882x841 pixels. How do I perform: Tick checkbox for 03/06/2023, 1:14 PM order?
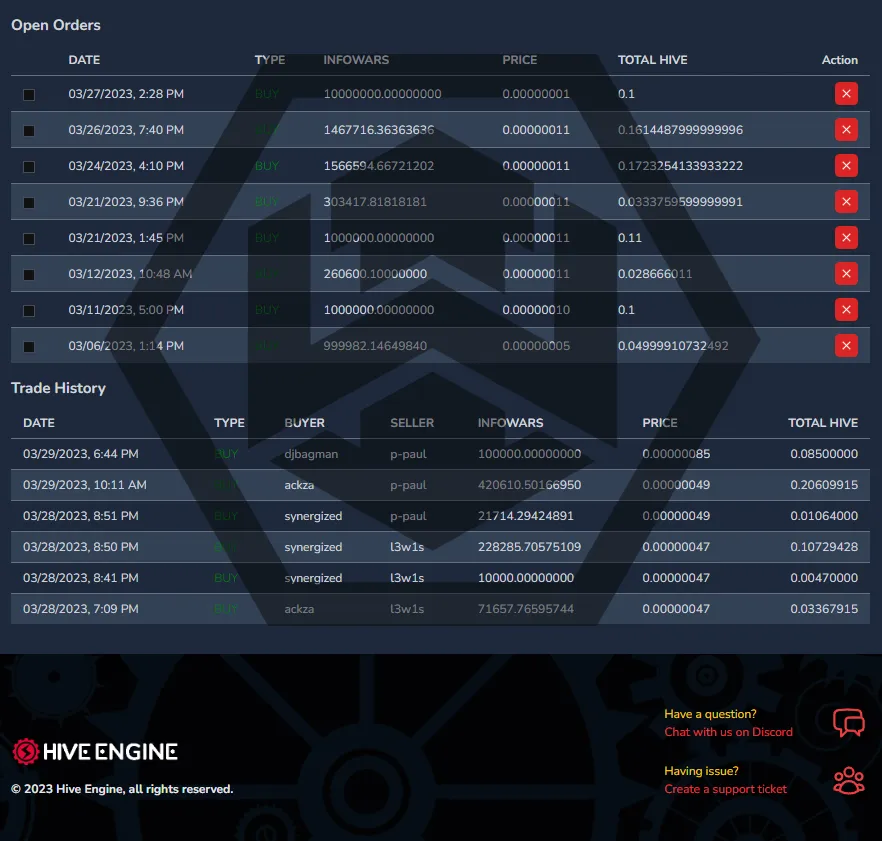pos(29,347)
